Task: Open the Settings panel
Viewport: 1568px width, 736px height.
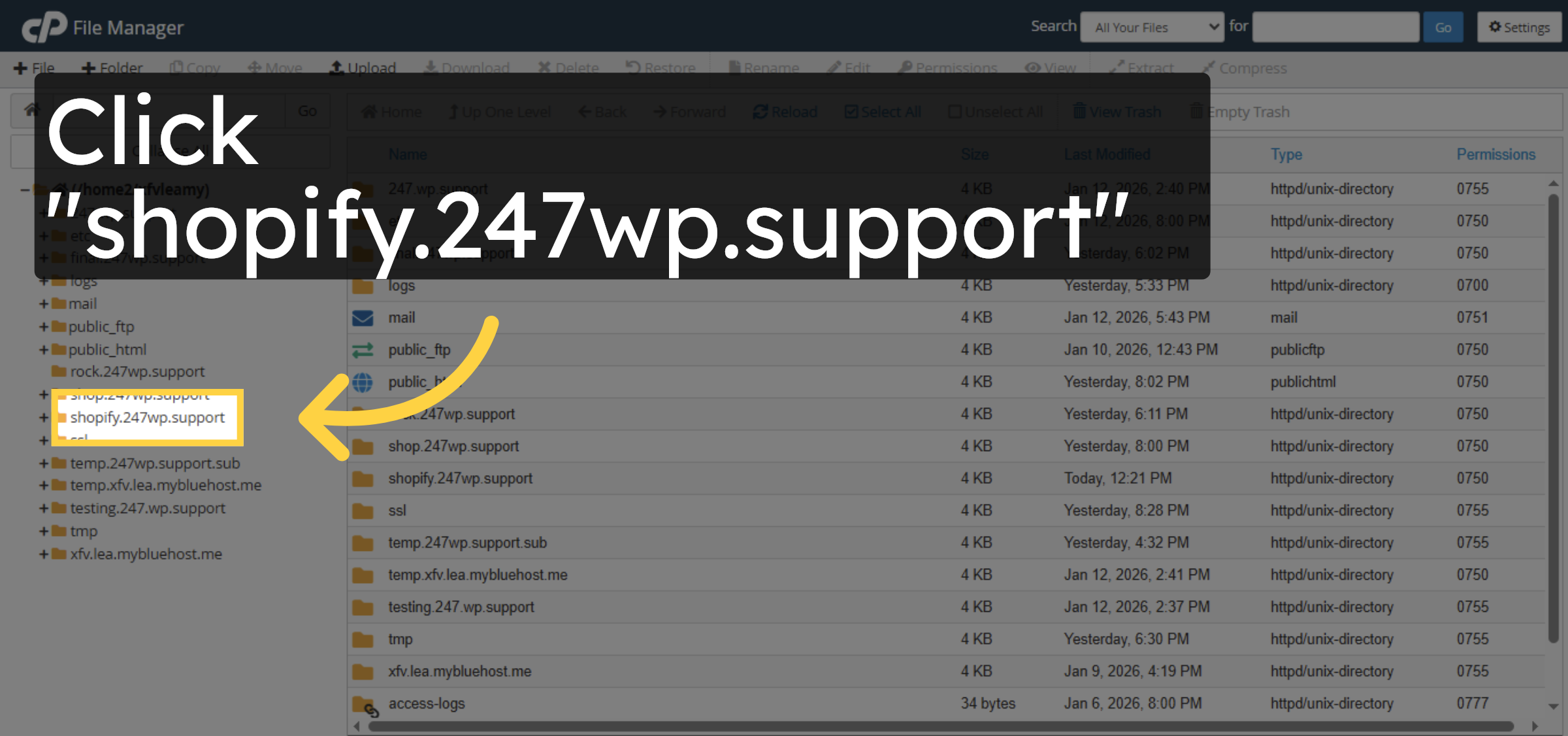Action: [1519, 27]
